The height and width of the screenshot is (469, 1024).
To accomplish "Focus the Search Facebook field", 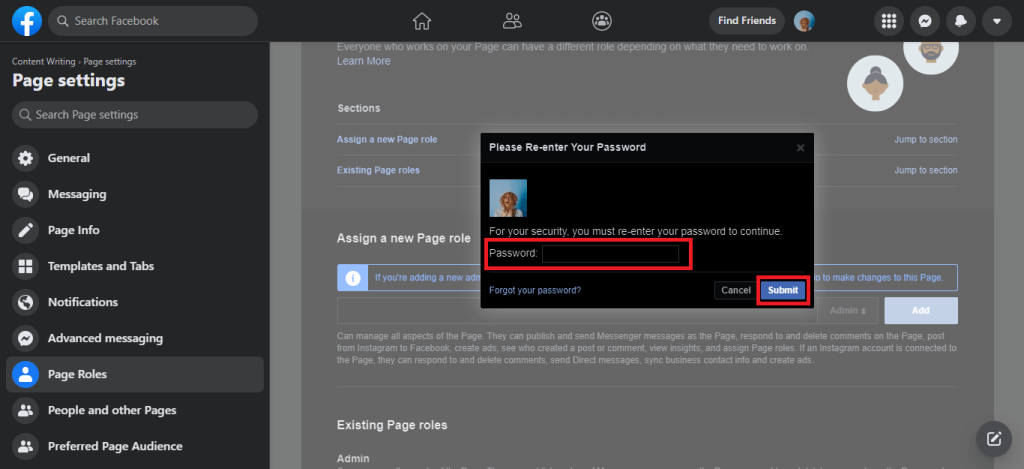I will pyautogui.click(x=153, y=21).
